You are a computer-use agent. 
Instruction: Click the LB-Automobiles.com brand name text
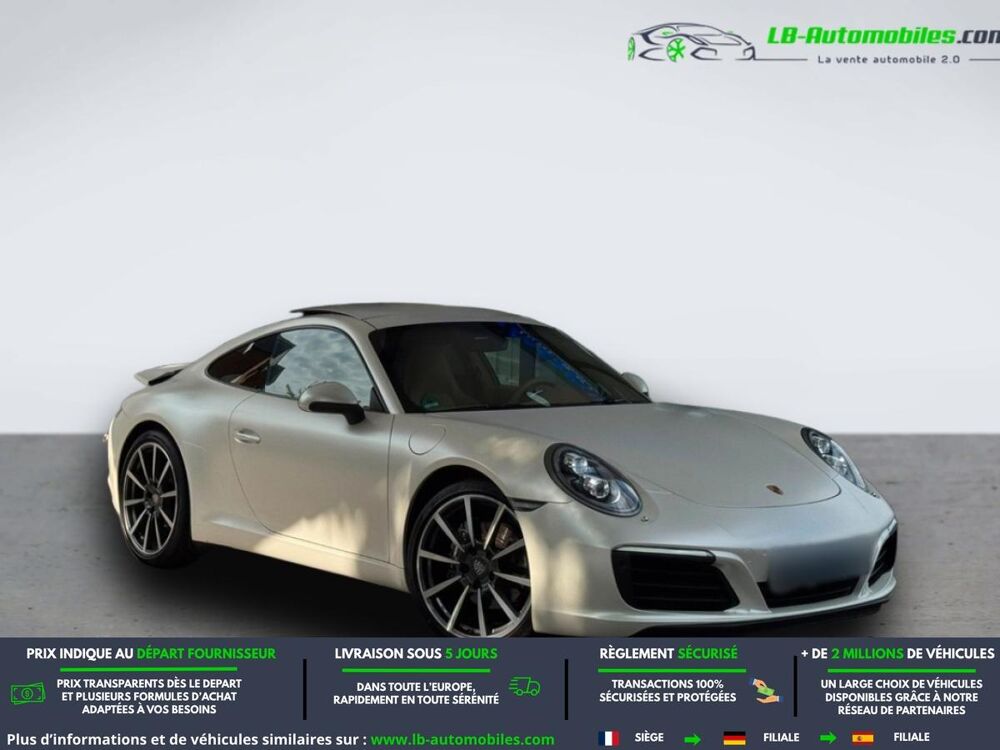click(883, 36)
